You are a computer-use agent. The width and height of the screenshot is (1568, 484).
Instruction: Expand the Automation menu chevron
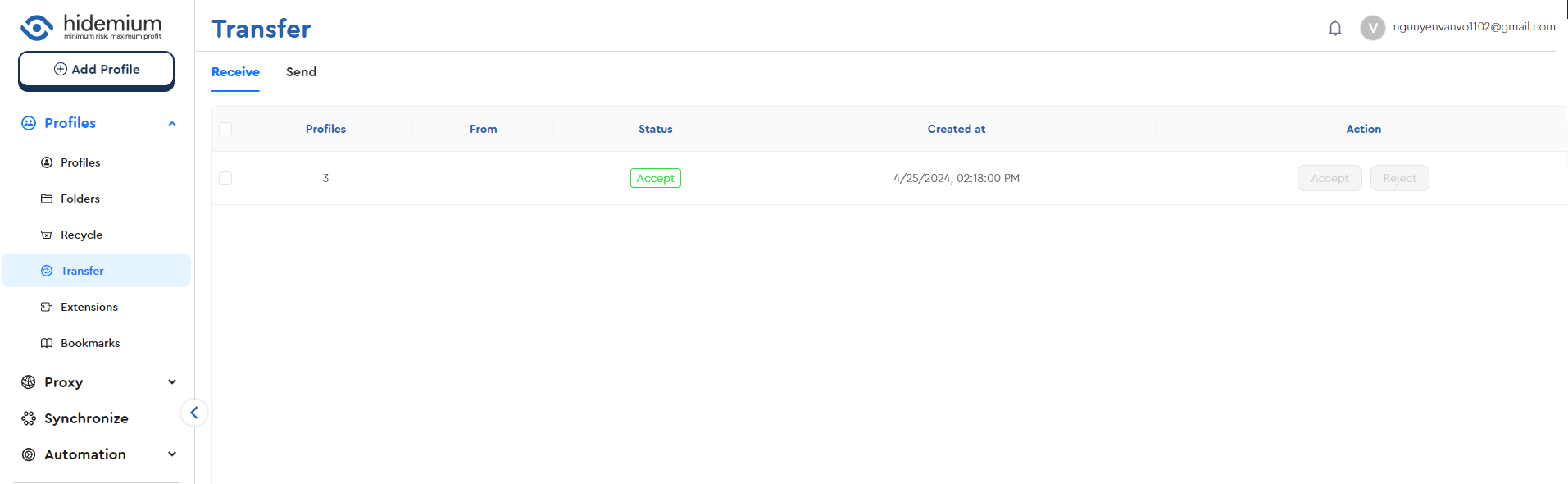[172, 454]
